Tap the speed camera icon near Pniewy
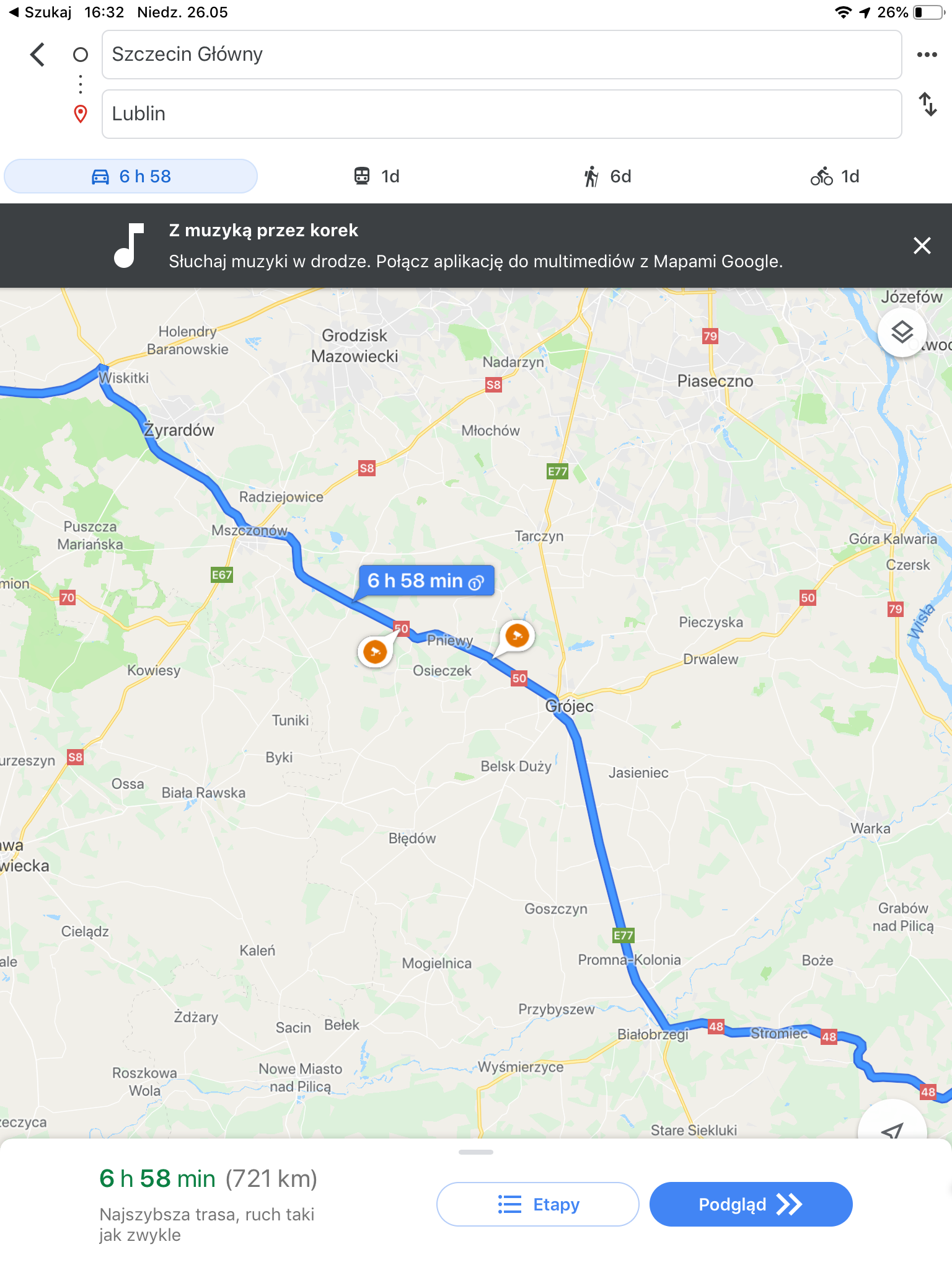This screenshot has height=1270, width=952. 517,636
